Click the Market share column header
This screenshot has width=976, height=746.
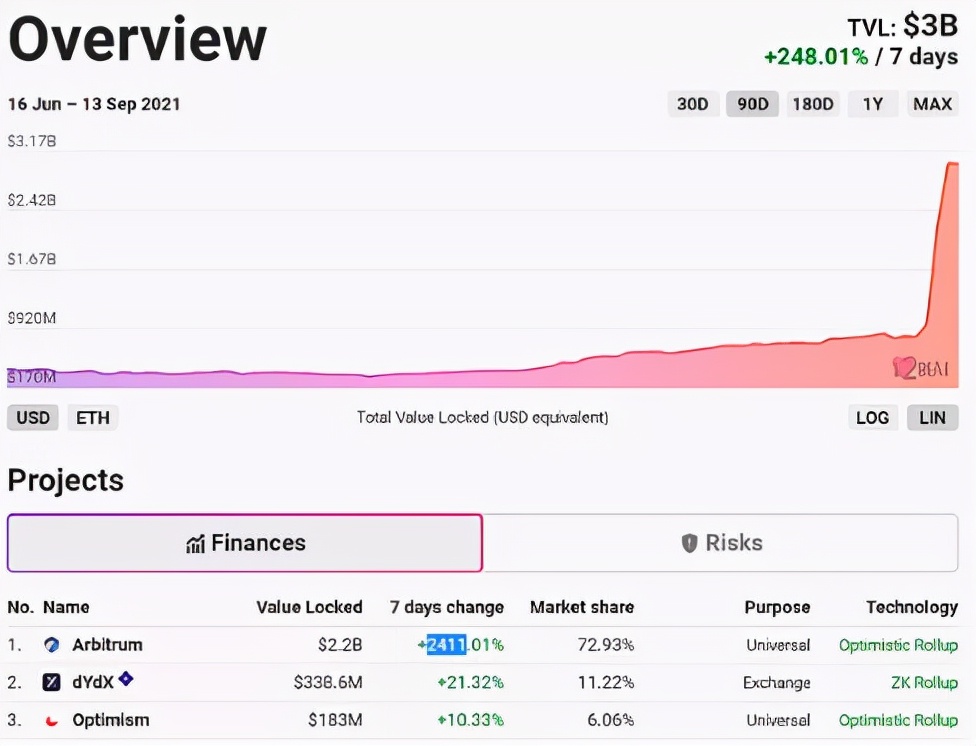[x=582, y=607]
